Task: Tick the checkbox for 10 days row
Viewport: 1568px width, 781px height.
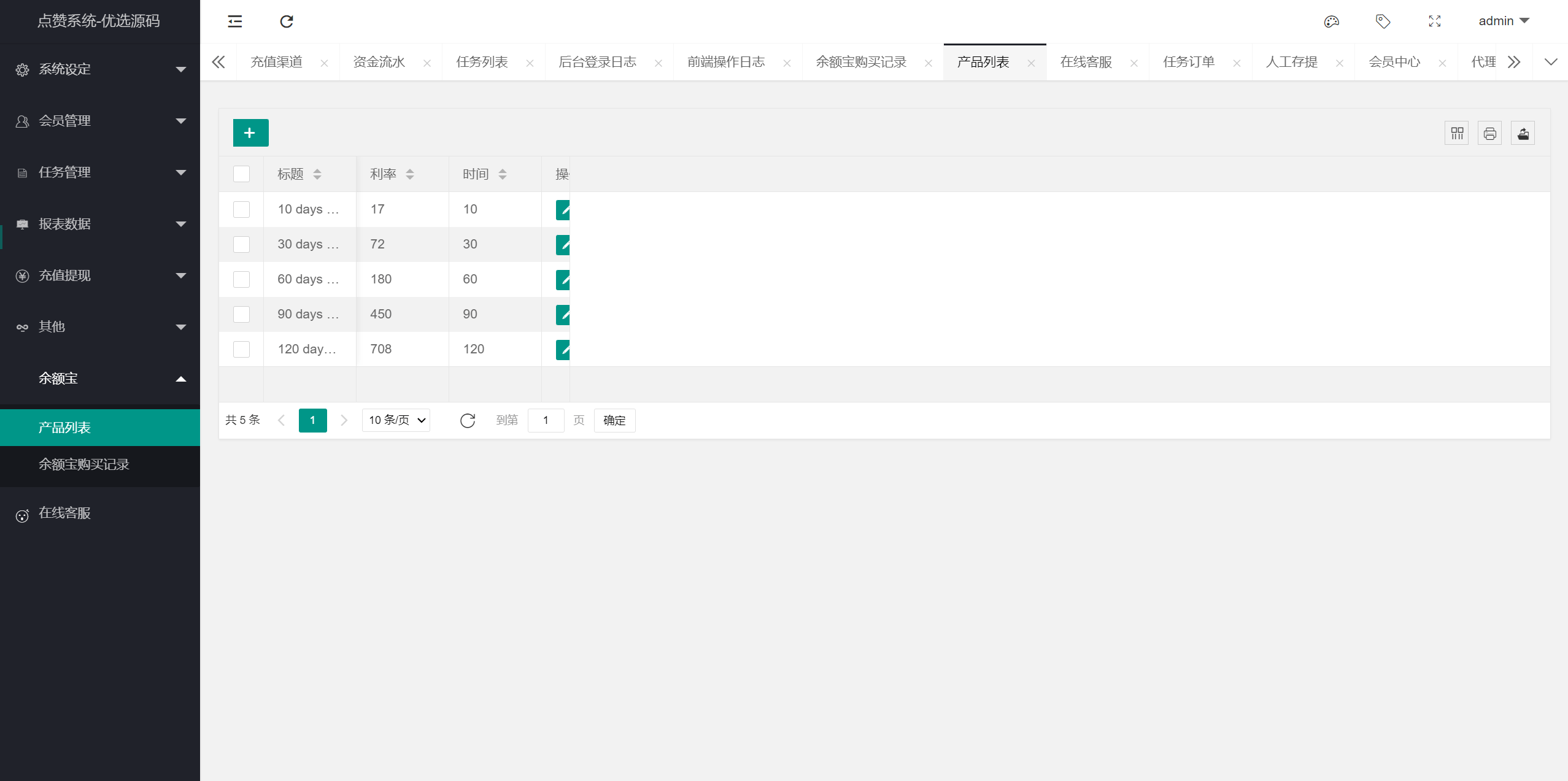Action: point(241,209)
